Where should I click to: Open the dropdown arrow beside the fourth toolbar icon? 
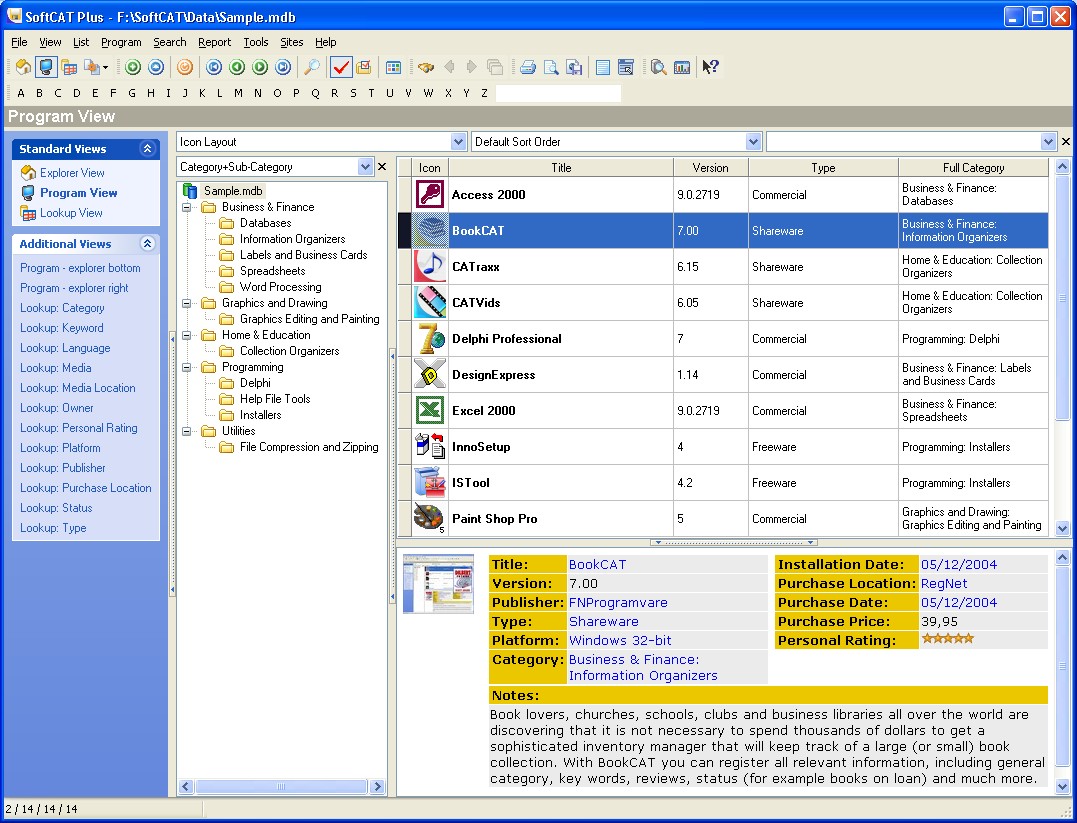point(105,67)
